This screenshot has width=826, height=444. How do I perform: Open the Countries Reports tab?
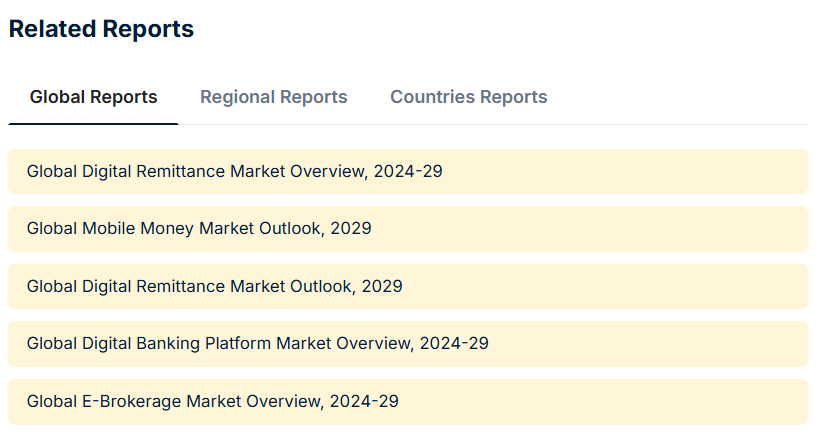point(468,97)
